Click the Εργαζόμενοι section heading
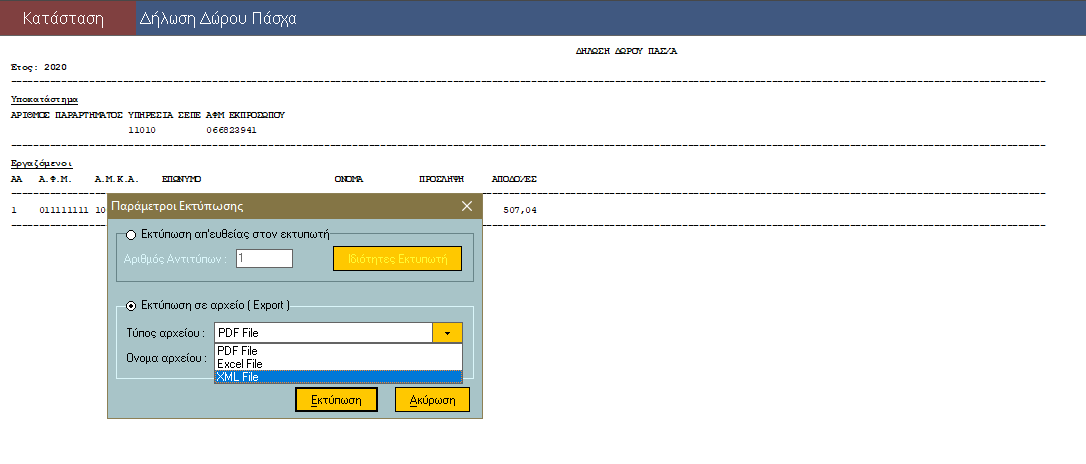This screenshot has width=1086, height=464. (x=42, y=164)
